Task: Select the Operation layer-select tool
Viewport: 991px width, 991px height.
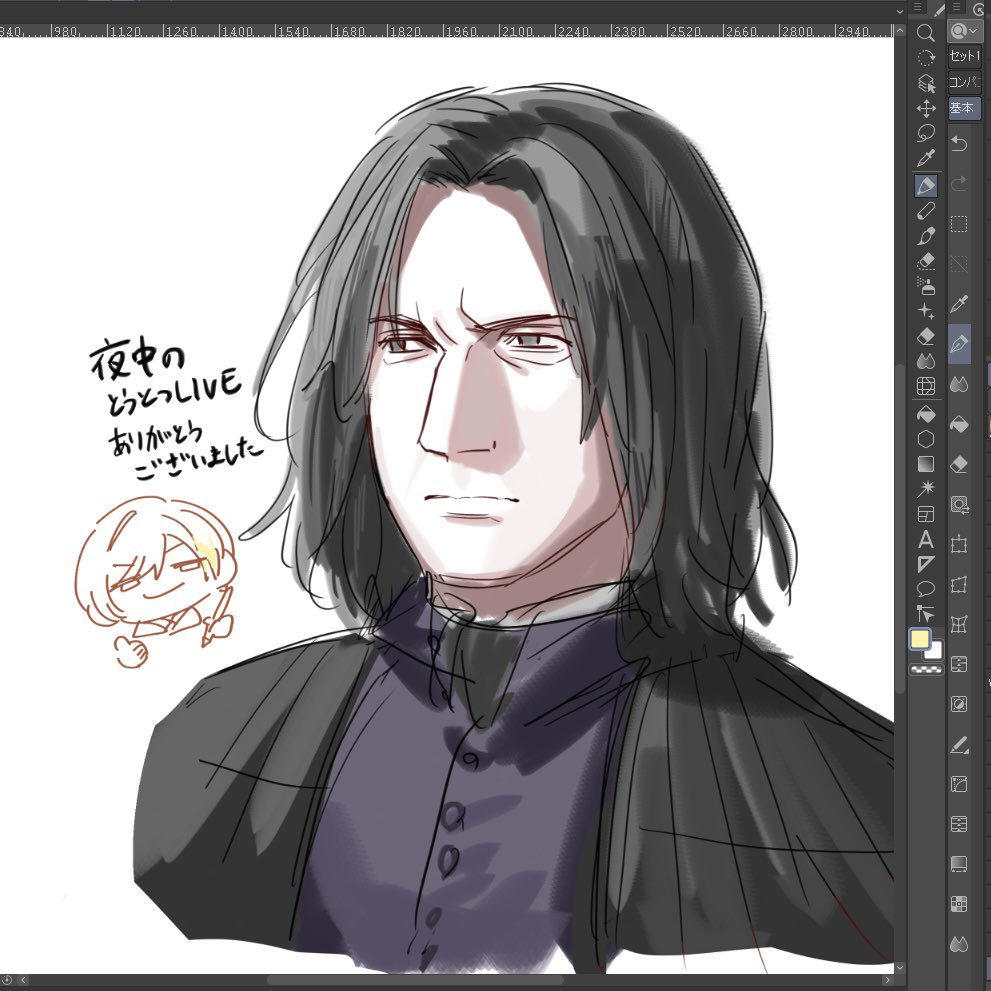Action: click(x=925, y=83)
